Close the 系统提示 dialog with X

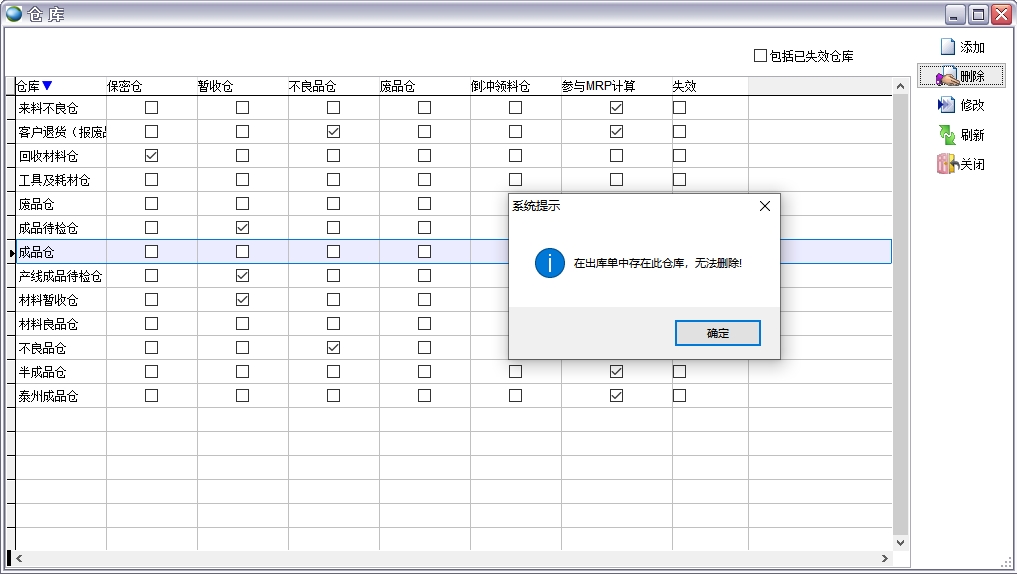click(x=765, y=206)
